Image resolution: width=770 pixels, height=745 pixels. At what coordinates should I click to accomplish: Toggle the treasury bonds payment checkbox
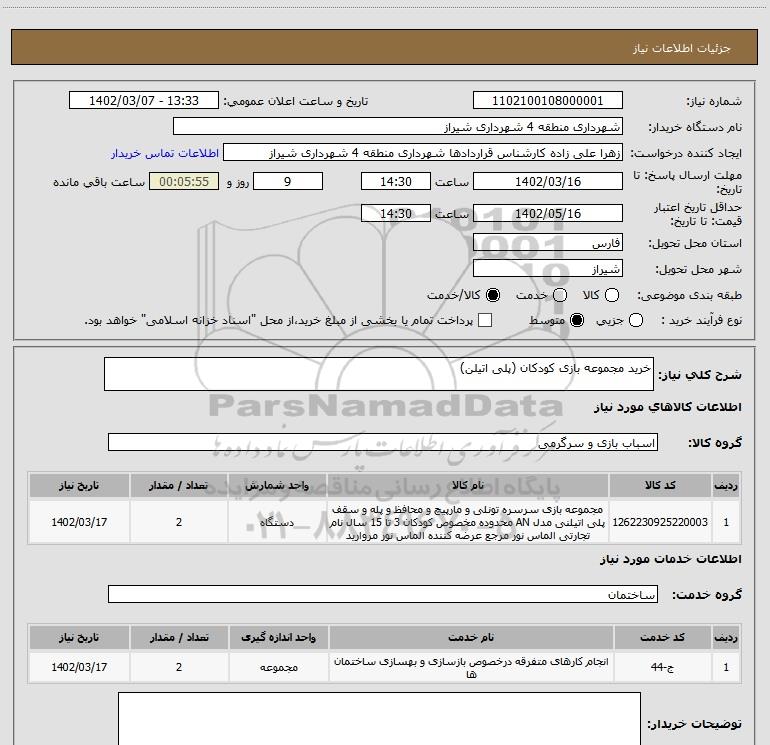pyautogui.click(x=485, y=320)
